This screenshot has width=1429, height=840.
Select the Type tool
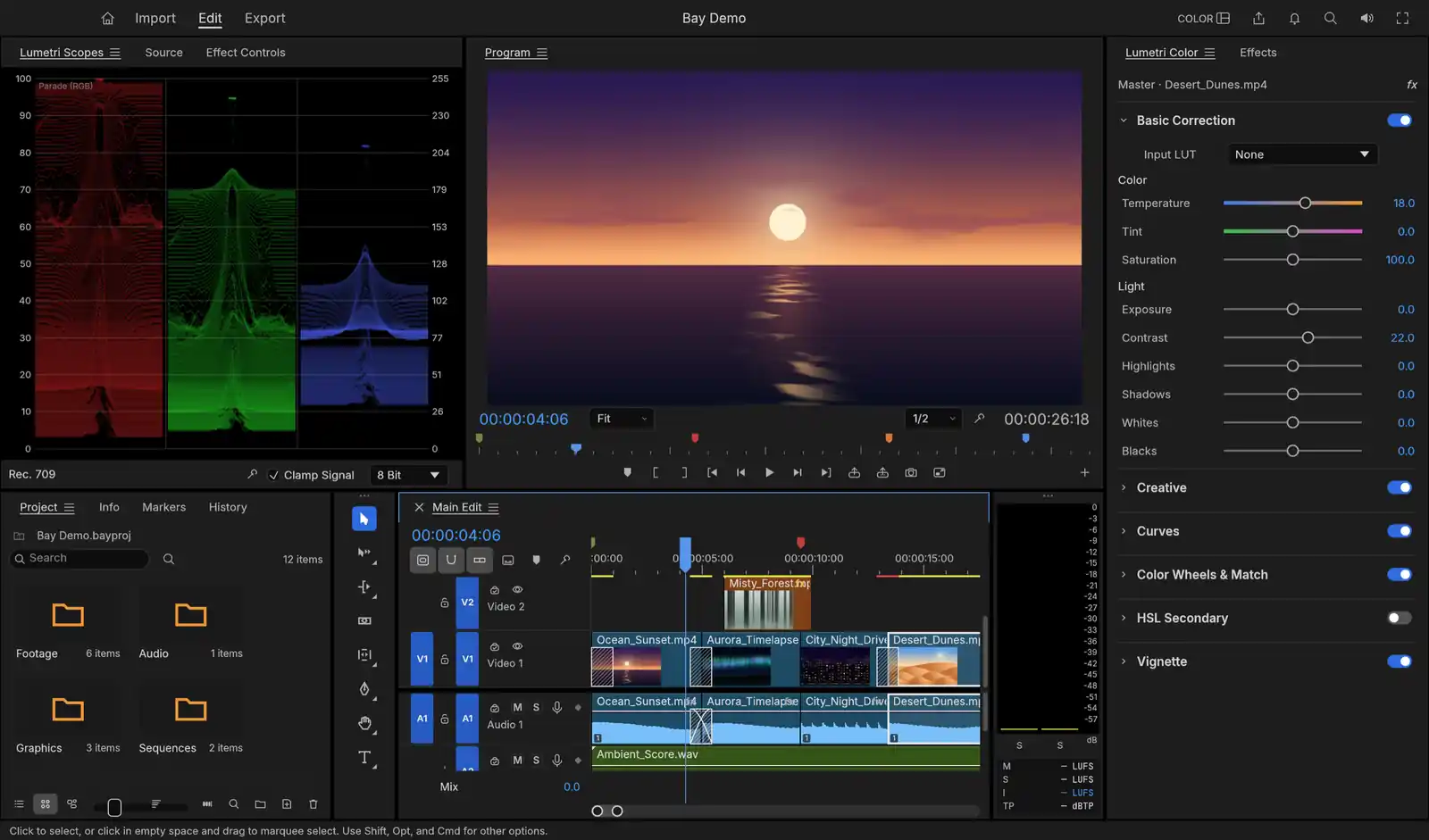point(364,757)
